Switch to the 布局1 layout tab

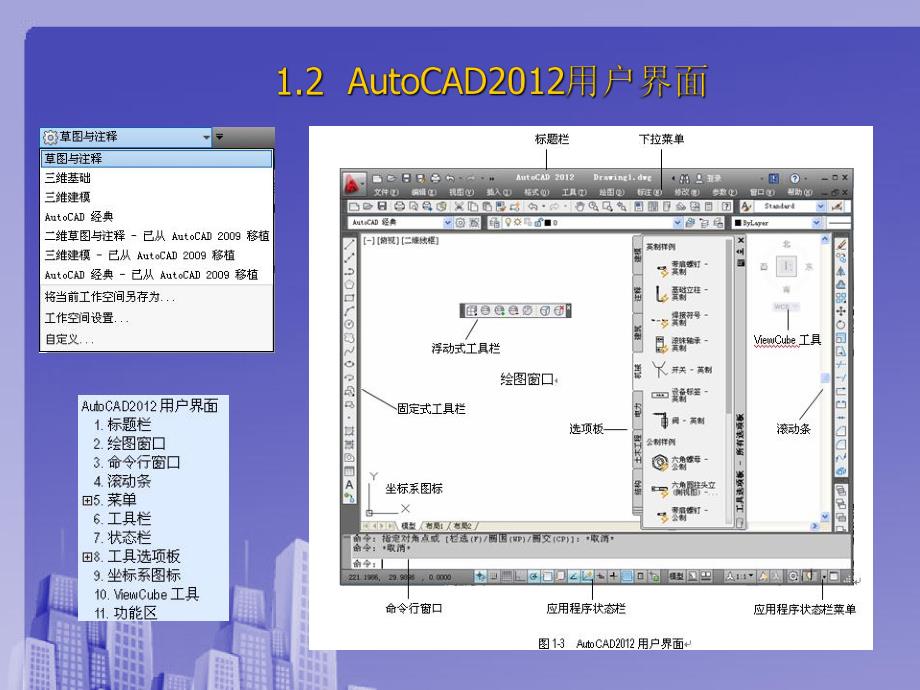[x=434, y=525]
